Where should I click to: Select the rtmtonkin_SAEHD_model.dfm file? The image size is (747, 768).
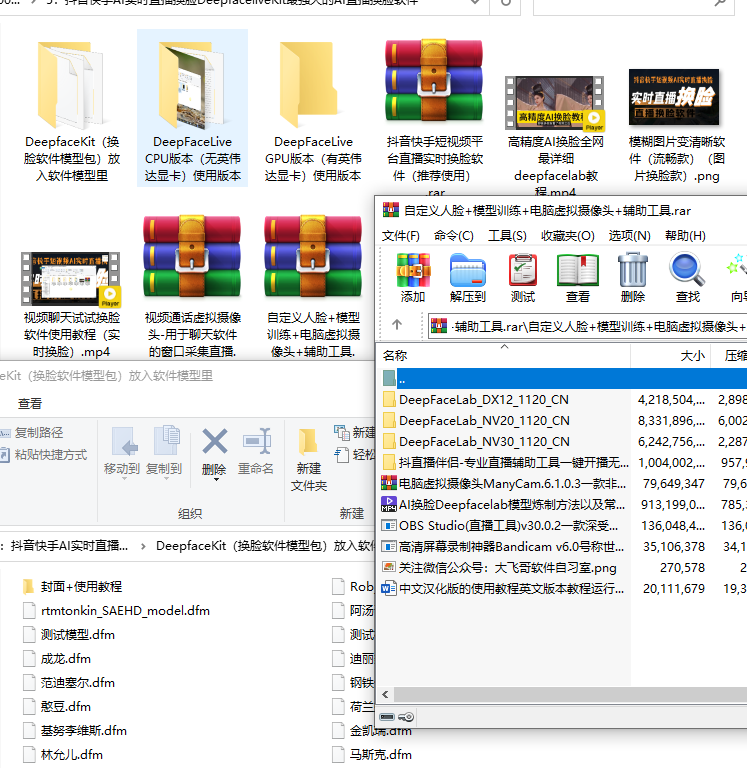(x=117, y=611)
